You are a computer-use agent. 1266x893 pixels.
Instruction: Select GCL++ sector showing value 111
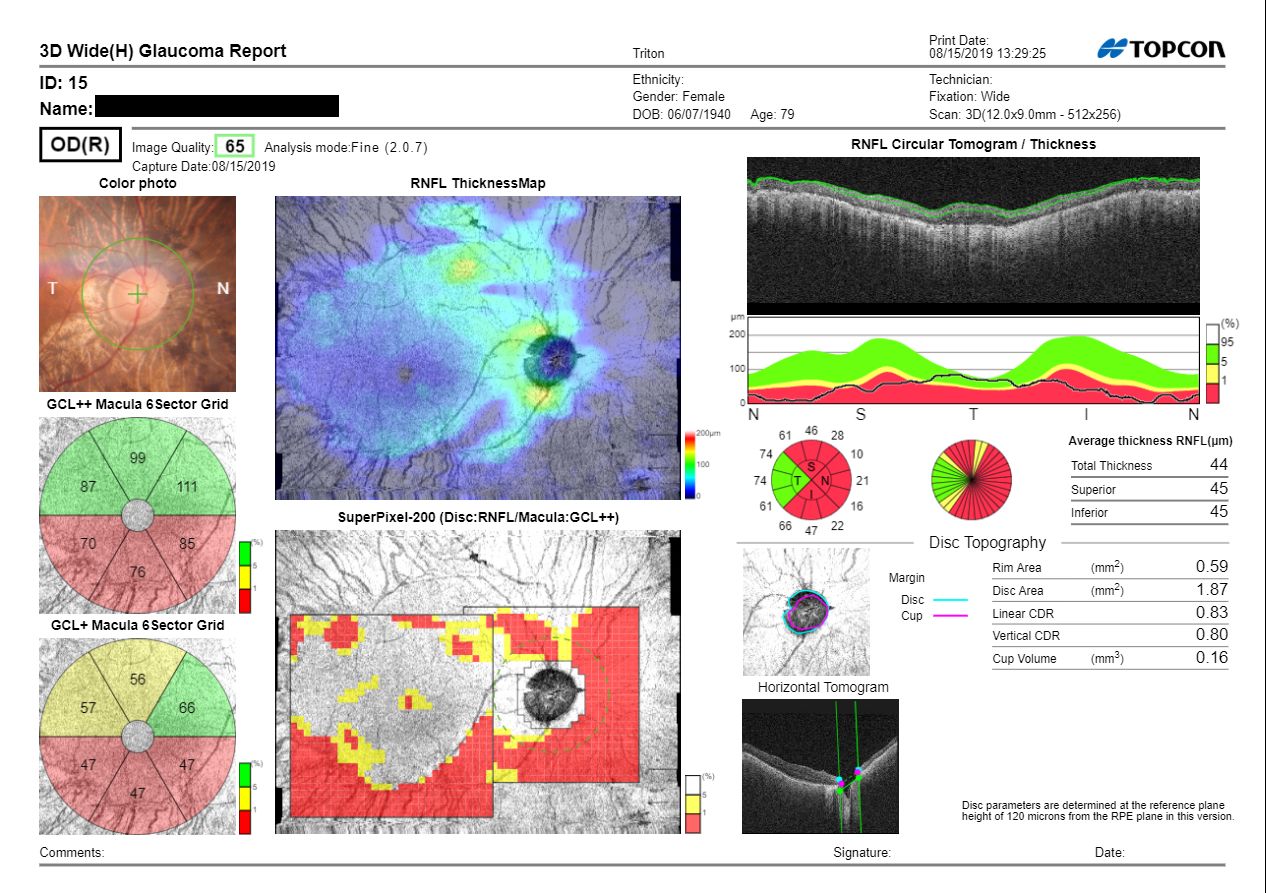188,485
